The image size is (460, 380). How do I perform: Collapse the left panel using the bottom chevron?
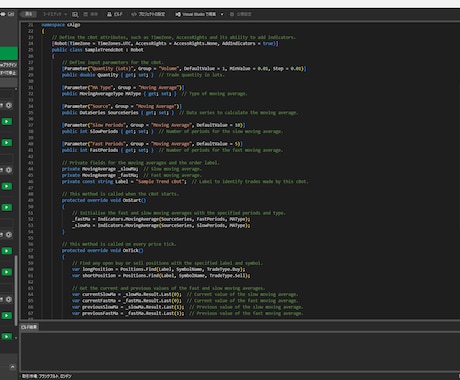[12, 367]
